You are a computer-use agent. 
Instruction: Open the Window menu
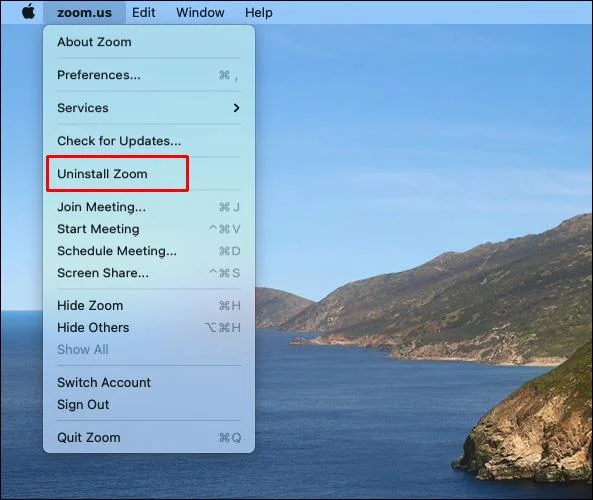click(x=200, y=12)
